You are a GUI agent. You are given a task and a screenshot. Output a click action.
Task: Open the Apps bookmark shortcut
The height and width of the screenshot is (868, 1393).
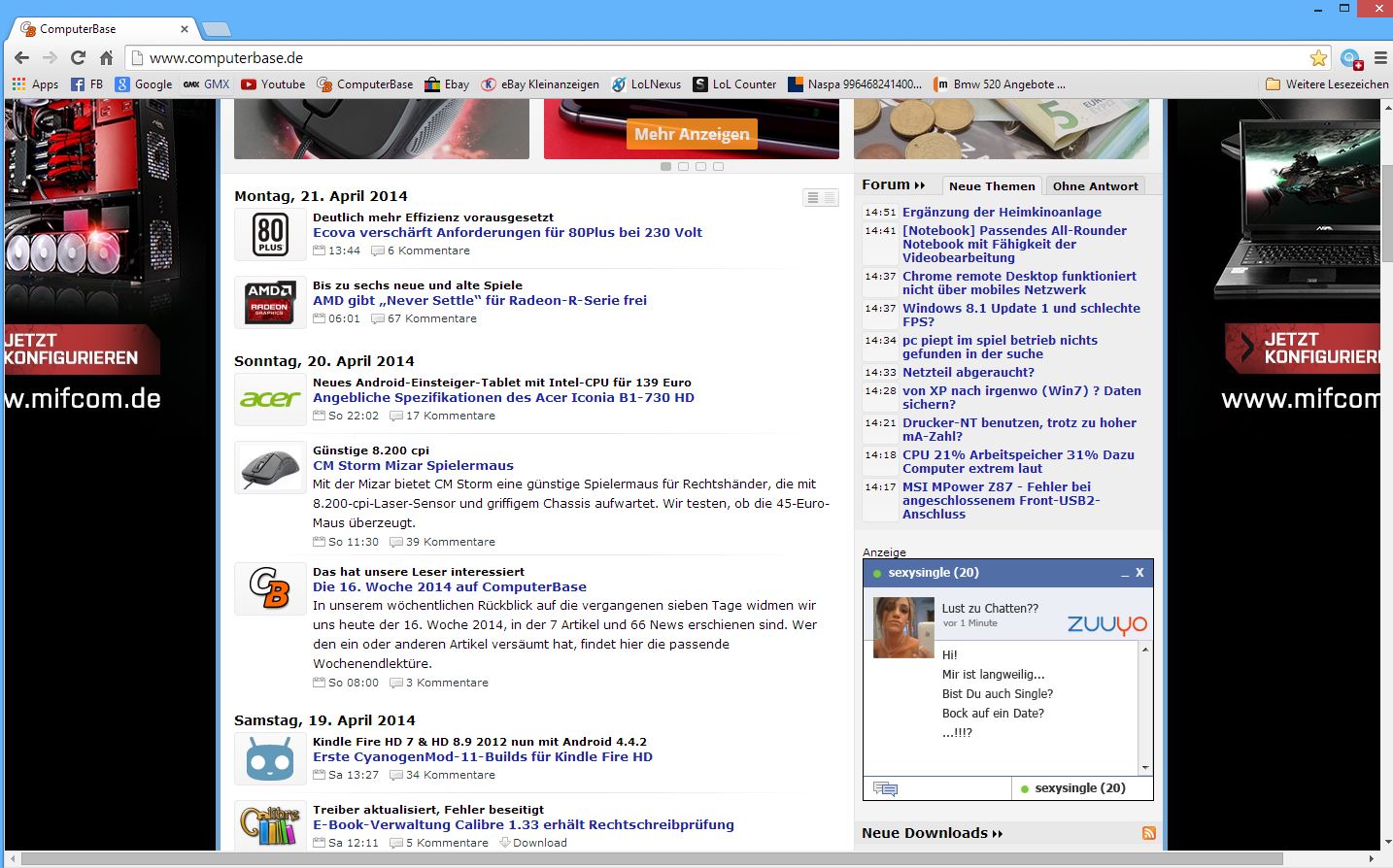click(x=36, y=84)
